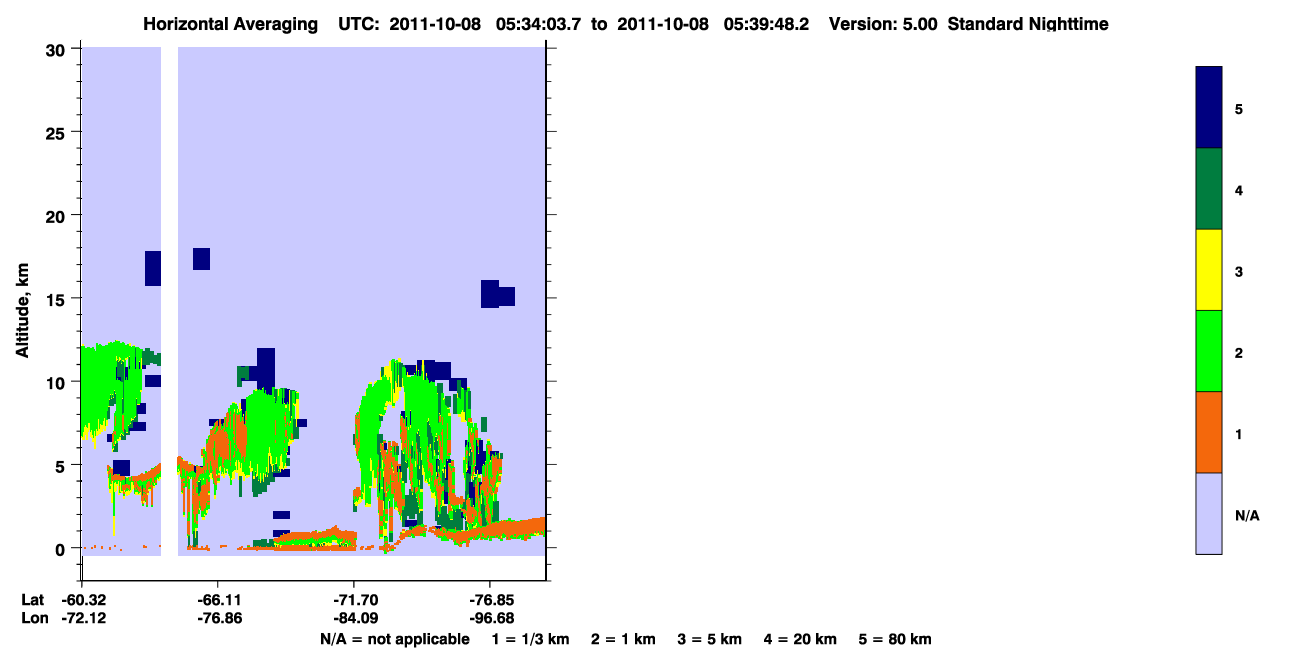This screenshot has width=1300, height=667.
Task: Click the latitude value -60.32
Action: (x=83, y=600)
